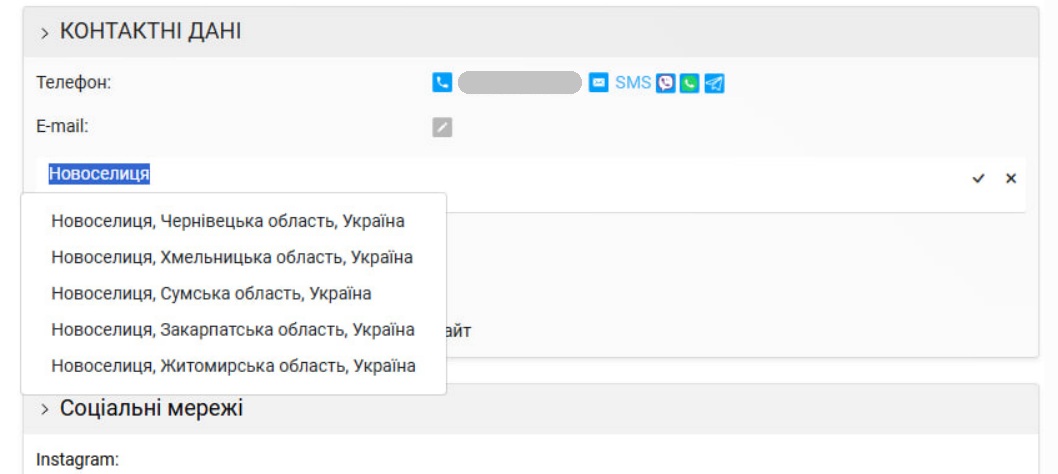1058x474 pixels.
Task: Click the E-mail edit pencil icon
Action: (x=442, y=127)
